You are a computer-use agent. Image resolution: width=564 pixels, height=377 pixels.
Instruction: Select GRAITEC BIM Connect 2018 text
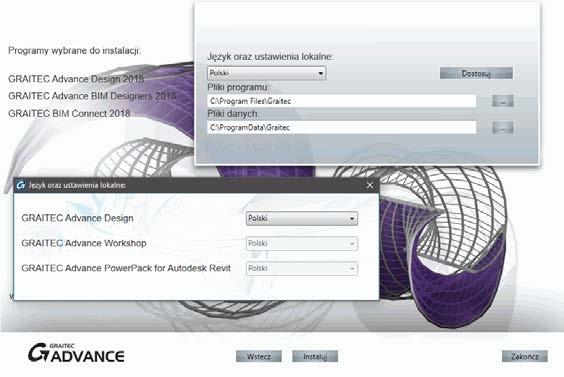tap(69, 114)
